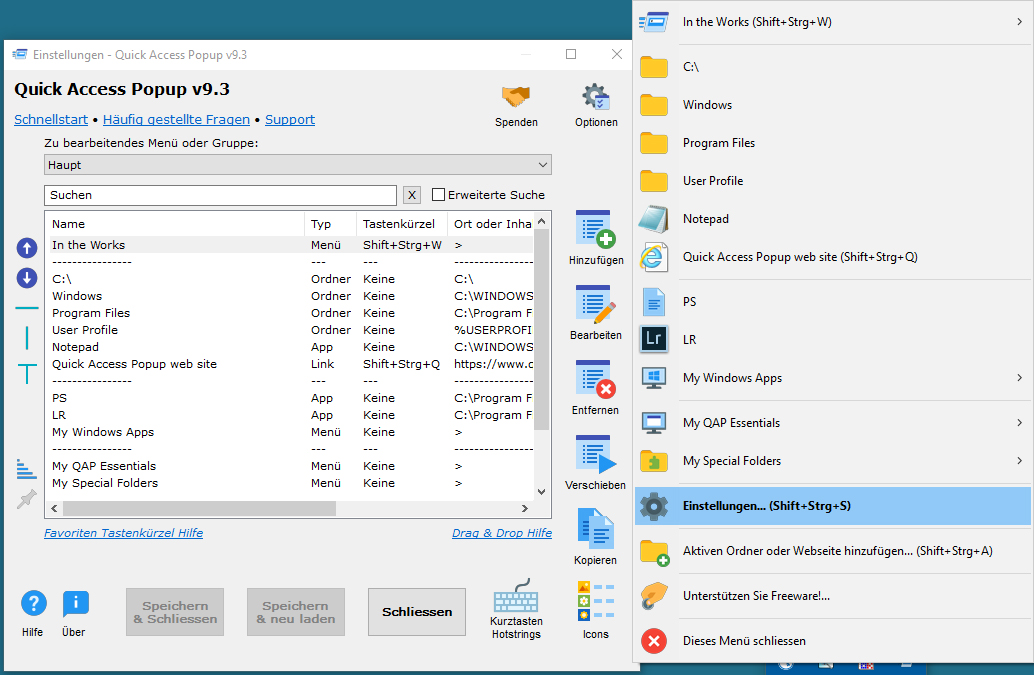The image size is (1034, 675).
Task: Click the Über info icon
Action: coord(75,603)
